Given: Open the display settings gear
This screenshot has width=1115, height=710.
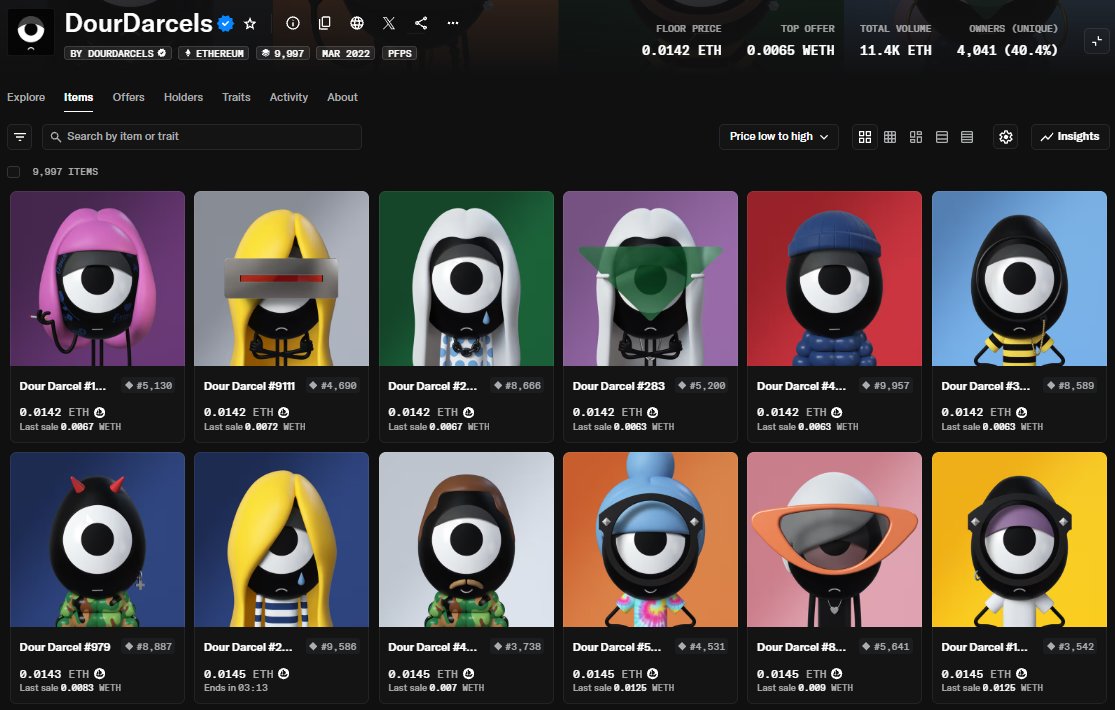Looking at the screenshot, I should 1005,137.
